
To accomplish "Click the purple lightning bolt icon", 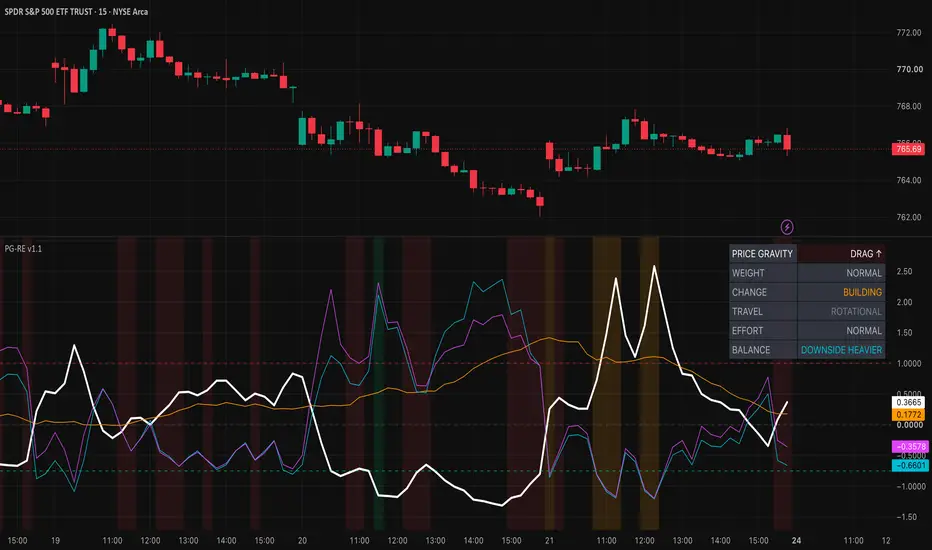I will tap(786, 227).
